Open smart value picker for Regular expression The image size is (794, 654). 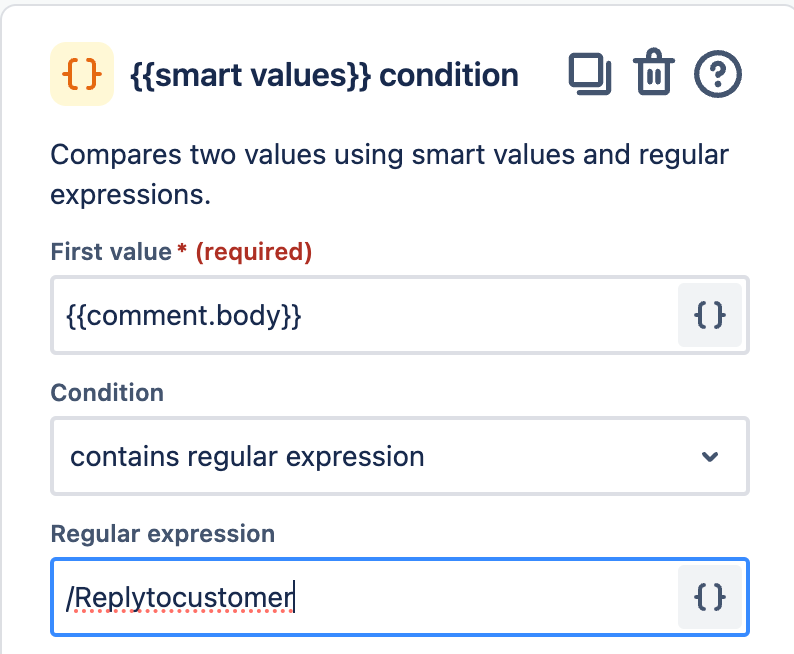(x=709, y=597)
